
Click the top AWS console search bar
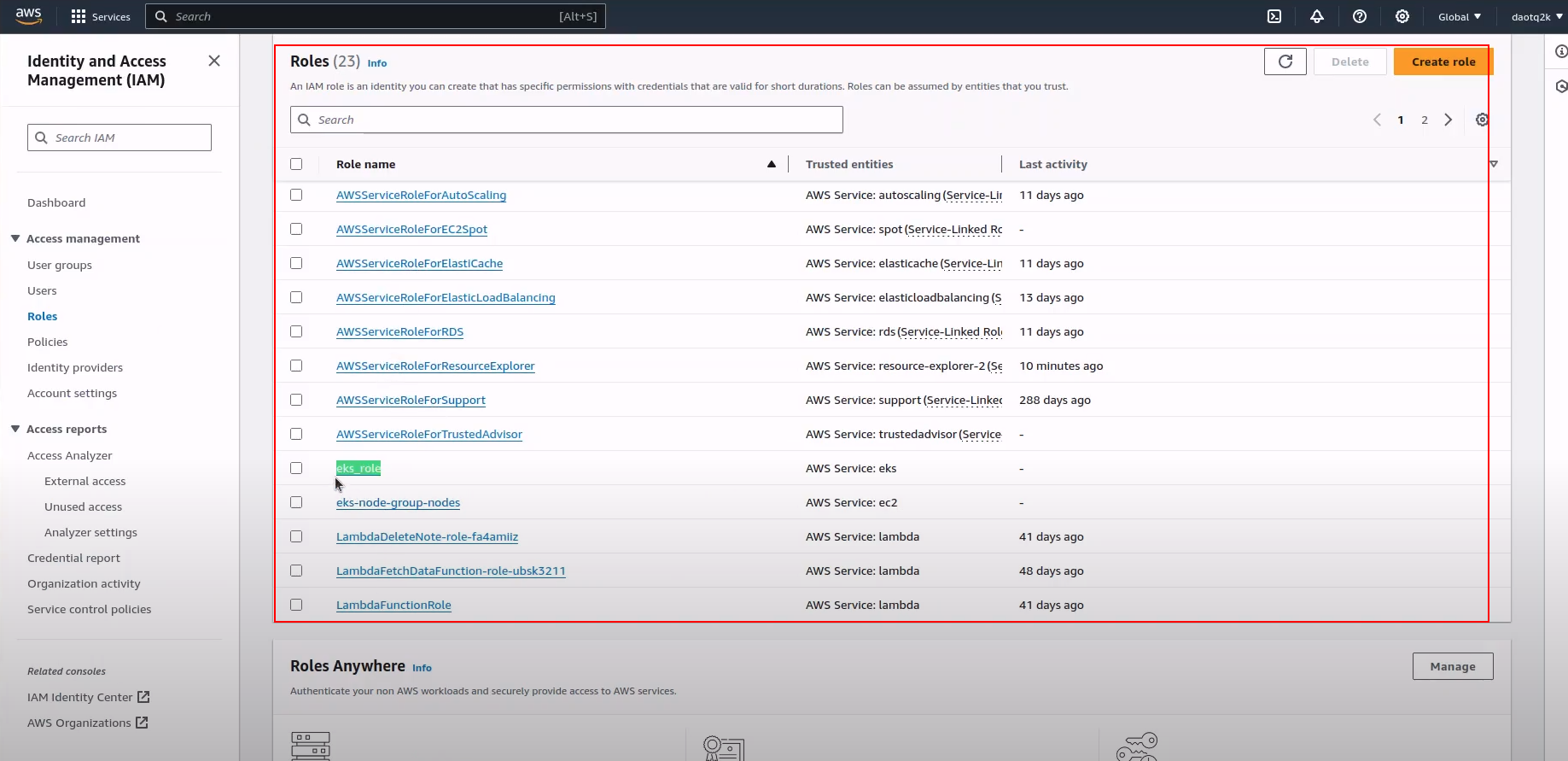[x=376, y=16]
